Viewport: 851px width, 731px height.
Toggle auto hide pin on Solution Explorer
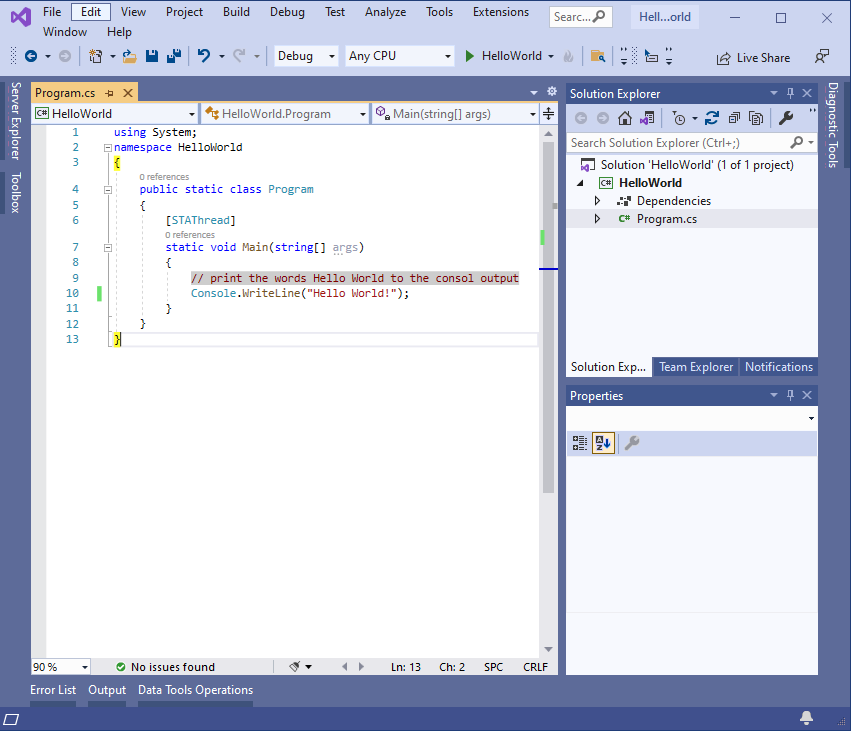pos(790,93)
